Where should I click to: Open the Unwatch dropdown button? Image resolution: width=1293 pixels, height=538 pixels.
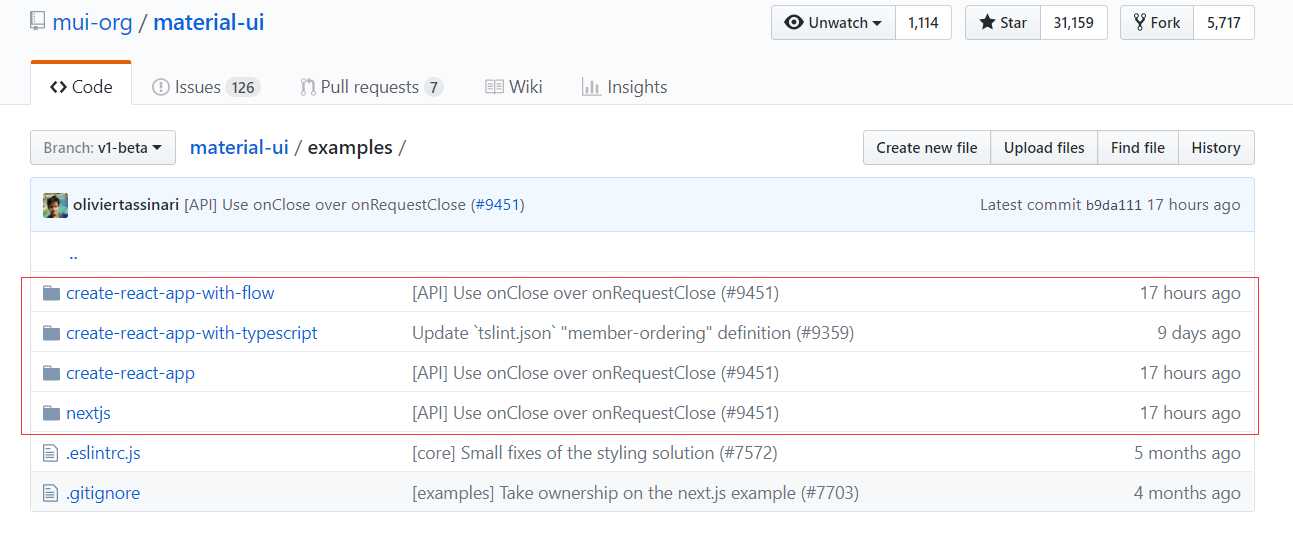click(x=833, y=23)
